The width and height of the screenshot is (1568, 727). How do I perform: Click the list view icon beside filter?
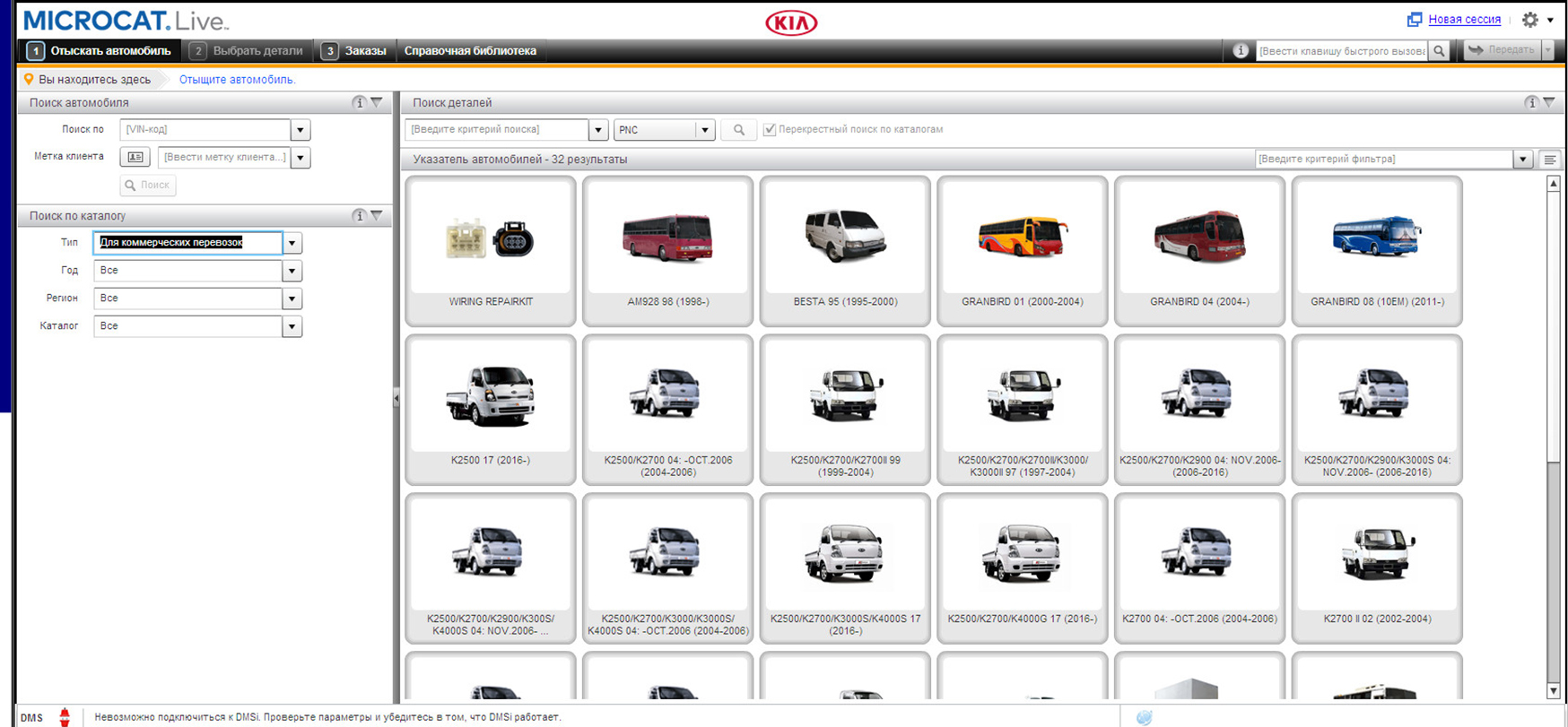[x=1549, y=160]
